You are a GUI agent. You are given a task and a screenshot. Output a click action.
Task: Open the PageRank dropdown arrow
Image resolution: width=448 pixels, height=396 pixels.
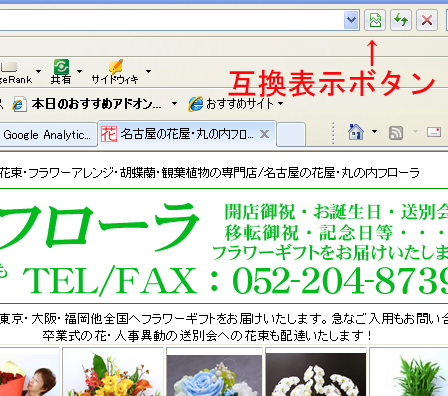pos(38,71)
